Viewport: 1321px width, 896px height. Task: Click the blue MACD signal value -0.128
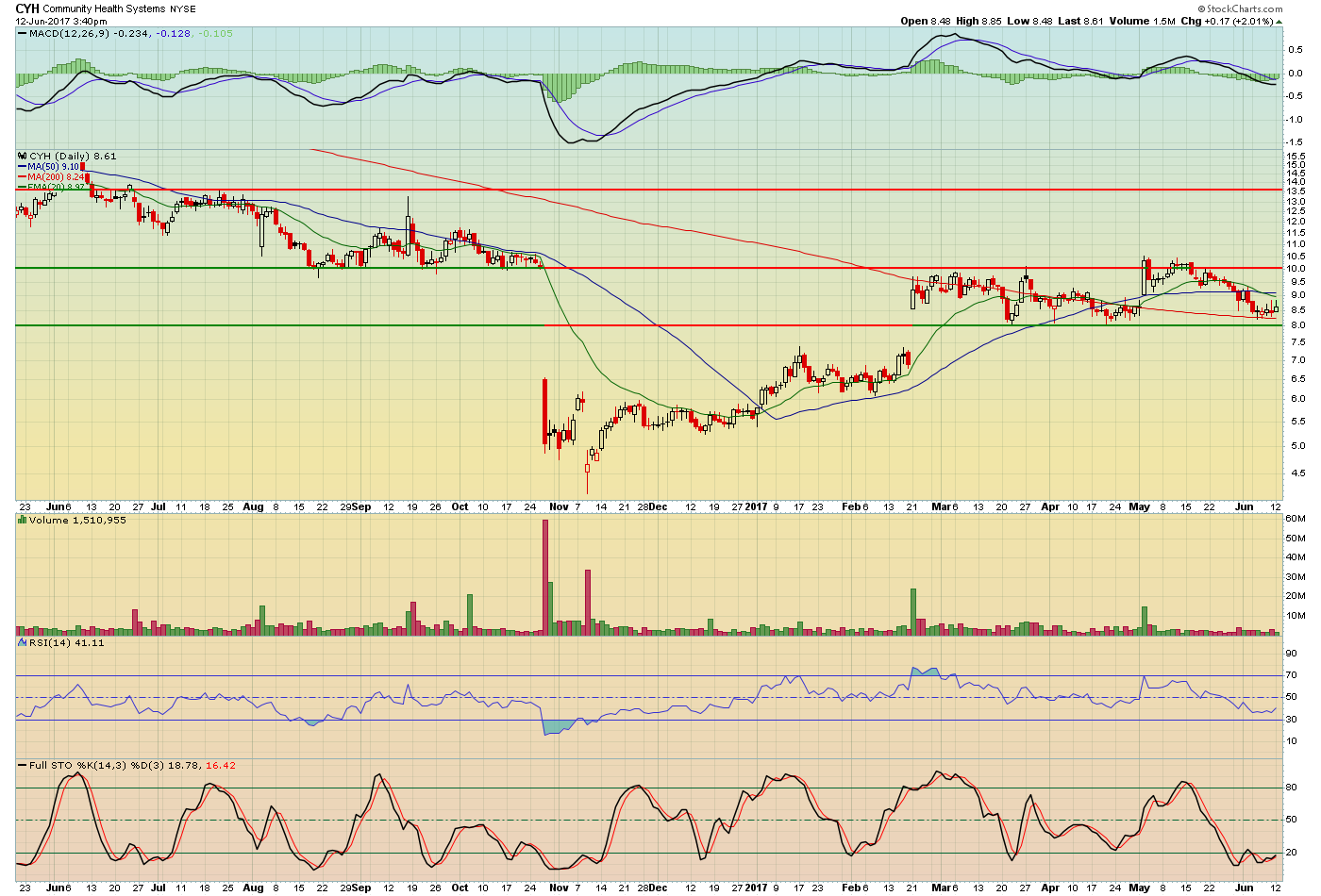(x=174, y=34)
